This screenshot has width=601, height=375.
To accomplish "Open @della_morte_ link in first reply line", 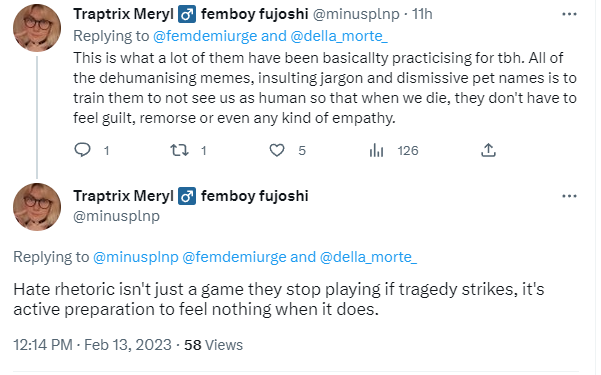I will pos(339,36).
